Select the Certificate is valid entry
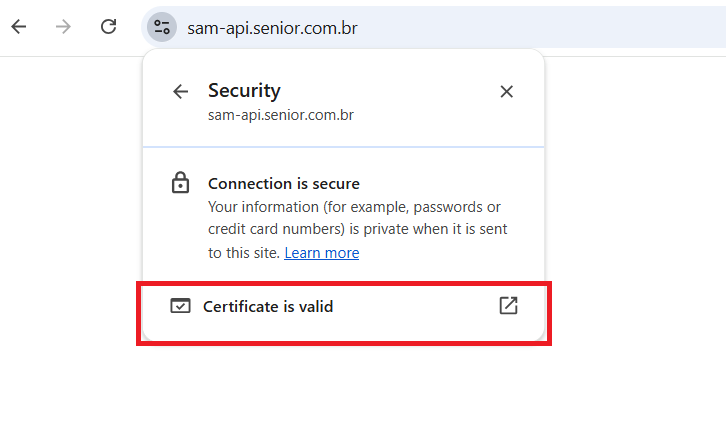Screen dimensions: 726x431 click(268, 307)
